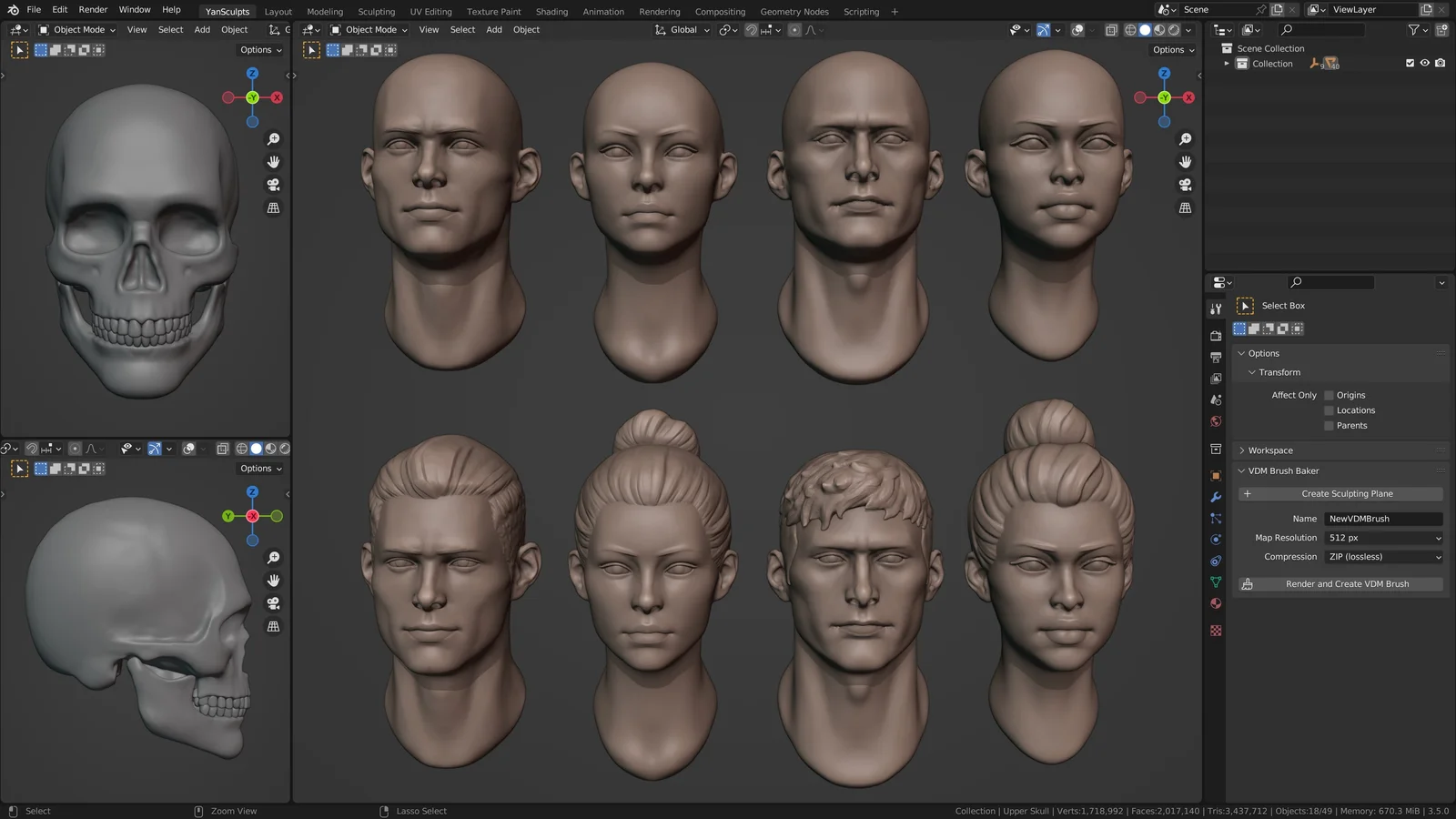Screen dimensions: 1456x819
Task: Open the World Properties tab icon
Action: 1217,421
